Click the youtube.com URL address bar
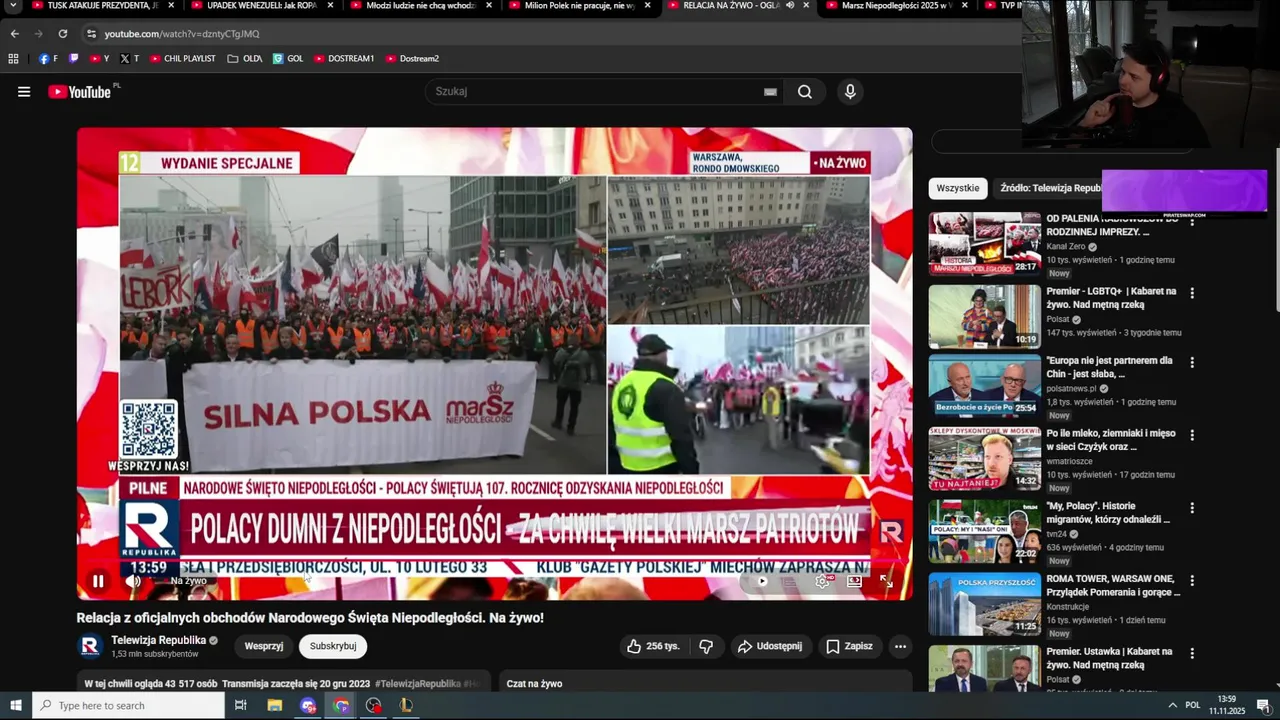Viewport: 1280px width, 720px height. coord(182,34)
